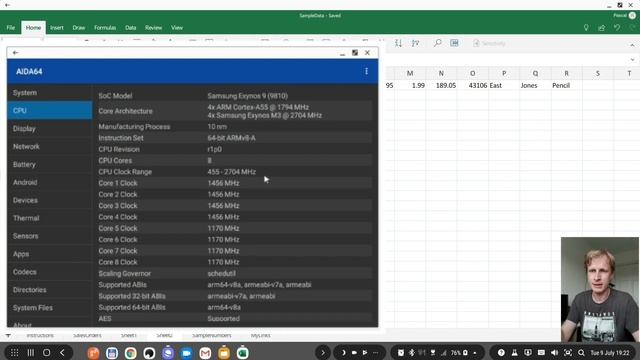Select Excel cell containing 43106
This screenshot has width=640, height=360.
[472, 85]
